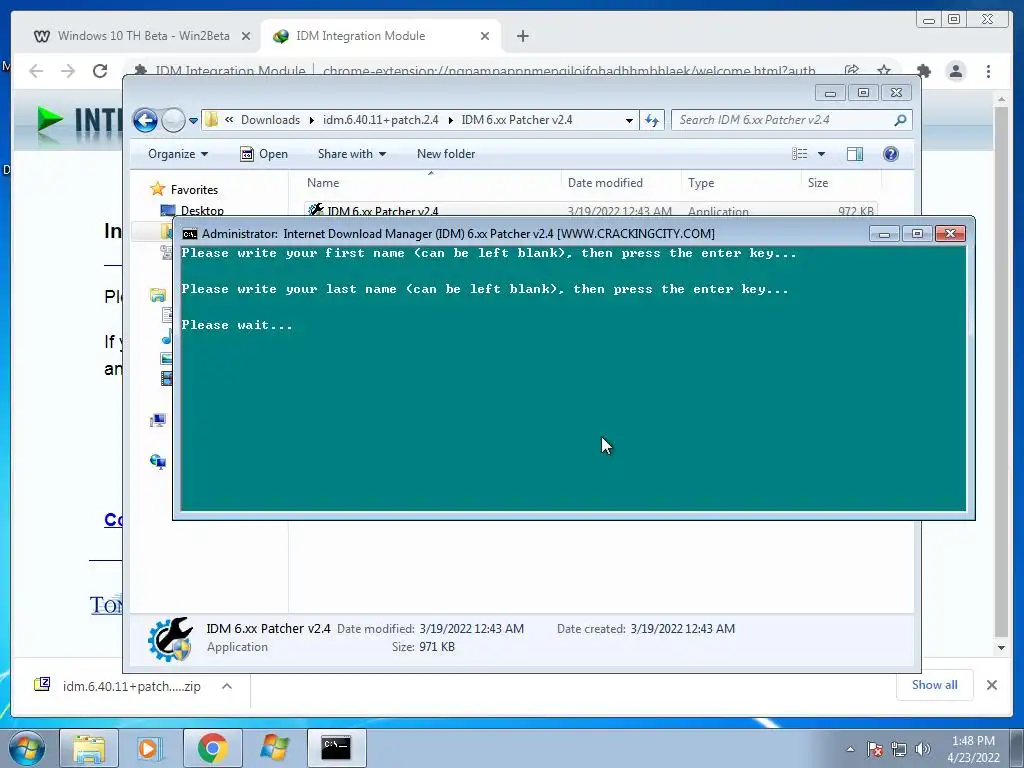Image resolution: width=1024 pixels, height=768 pixels.
Task: Click Network icon in navigation pane
Action: point(157,462)
